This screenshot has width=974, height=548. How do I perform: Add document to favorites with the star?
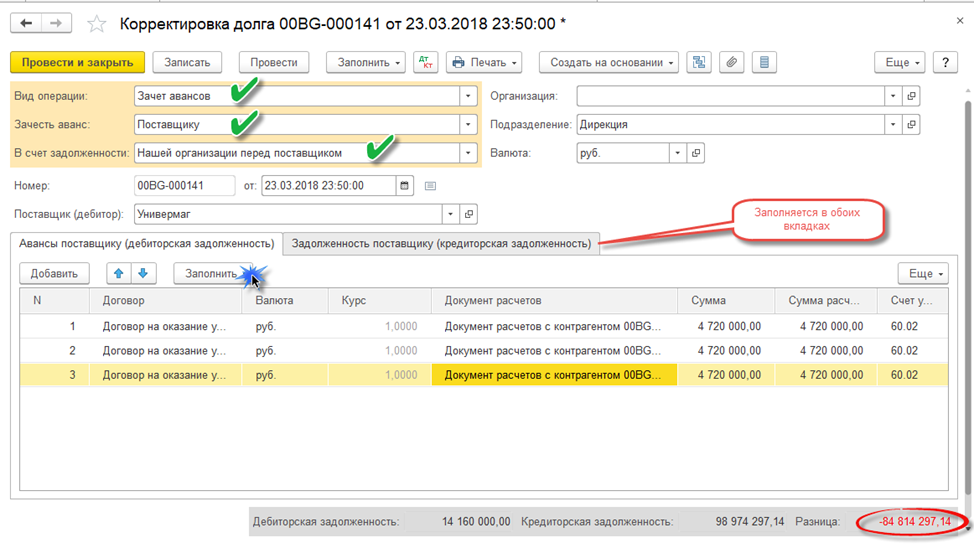pyautogui.click(x=96, y=23)
